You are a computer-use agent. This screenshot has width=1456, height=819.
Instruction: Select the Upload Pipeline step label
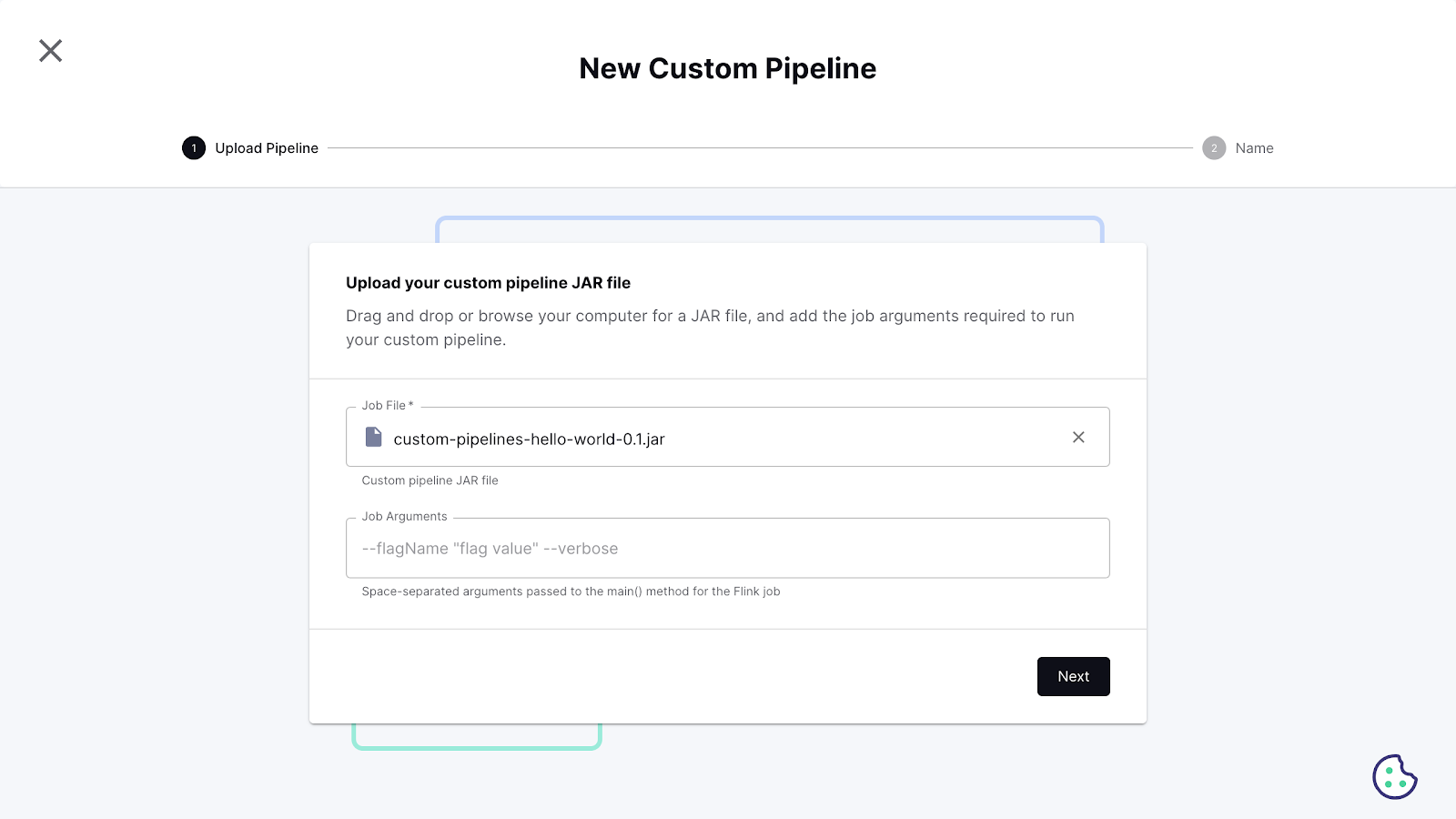(266, 147)
